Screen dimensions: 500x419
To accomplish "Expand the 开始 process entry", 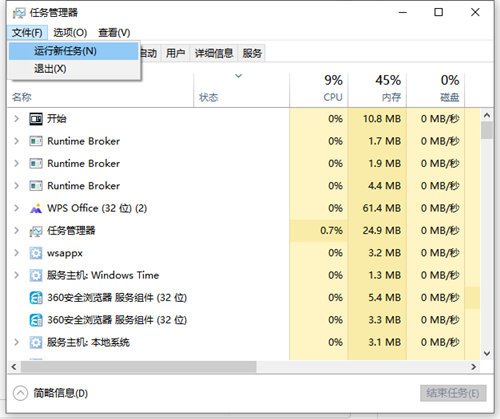I will point(16,119).
